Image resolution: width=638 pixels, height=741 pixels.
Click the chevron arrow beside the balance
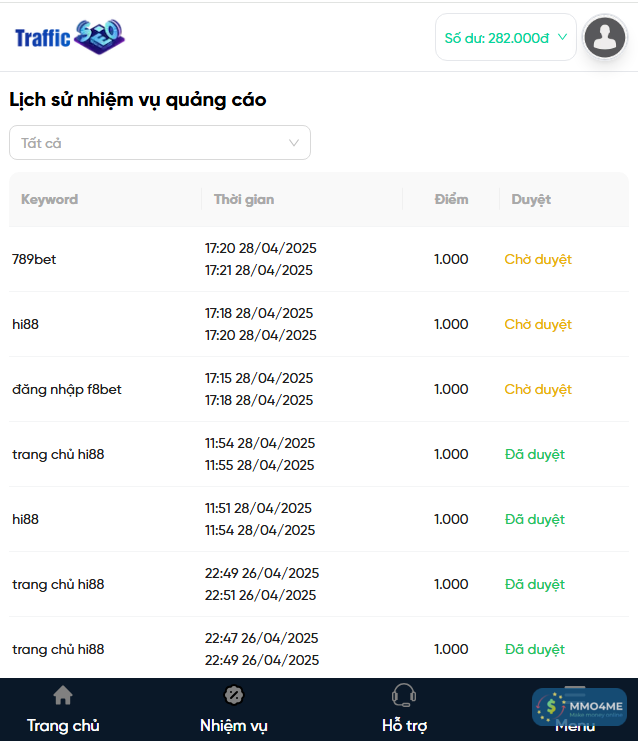[562, 37]
